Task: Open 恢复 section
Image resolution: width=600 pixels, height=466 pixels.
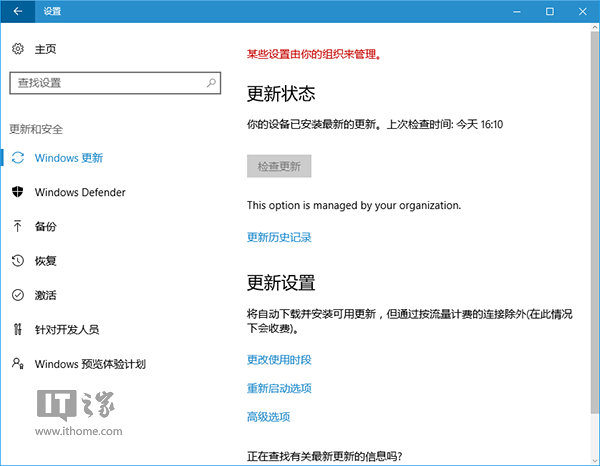Action: point(46,261)
